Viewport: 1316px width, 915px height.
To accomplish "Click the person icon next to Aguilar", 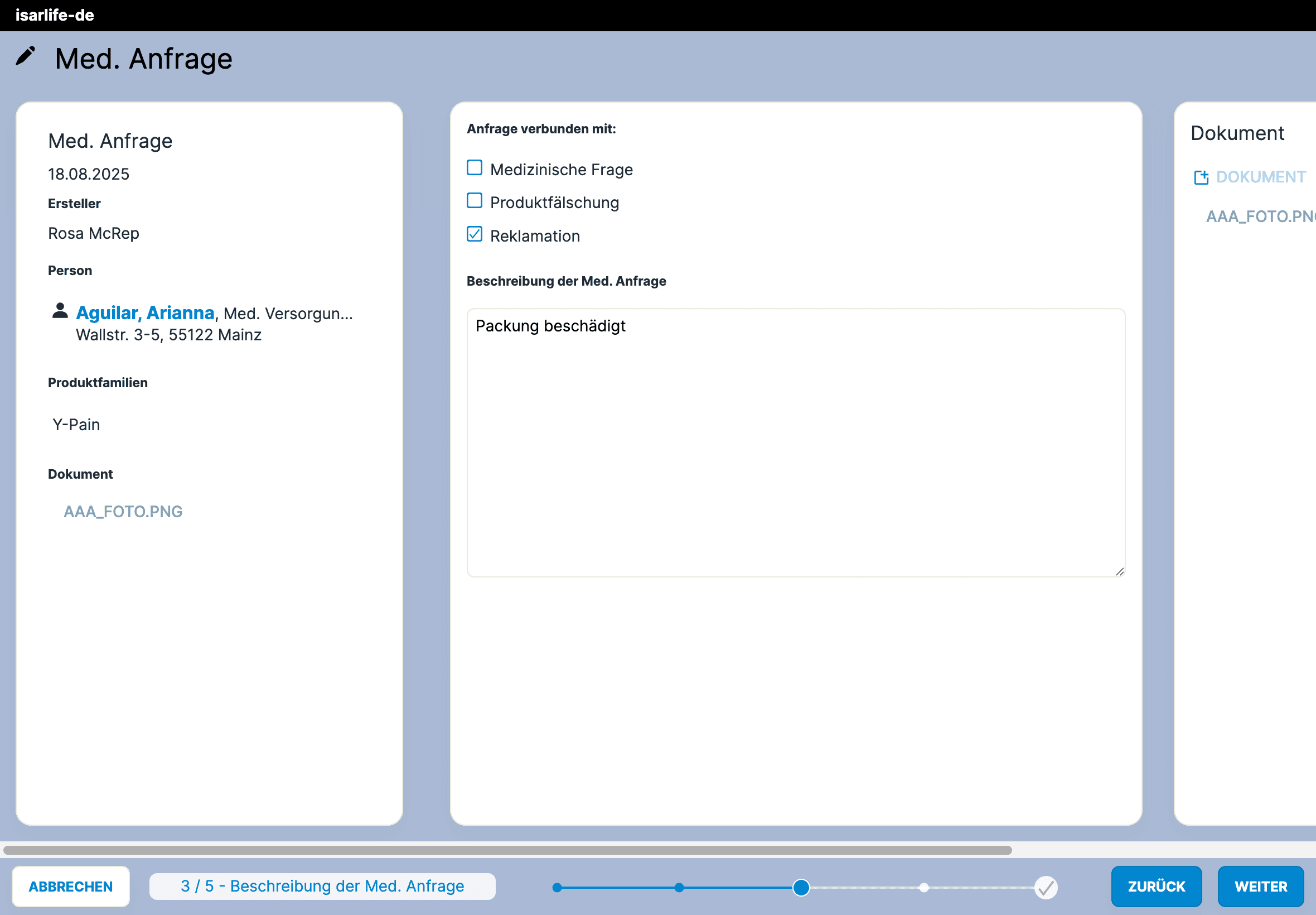I will click(60, 311).
